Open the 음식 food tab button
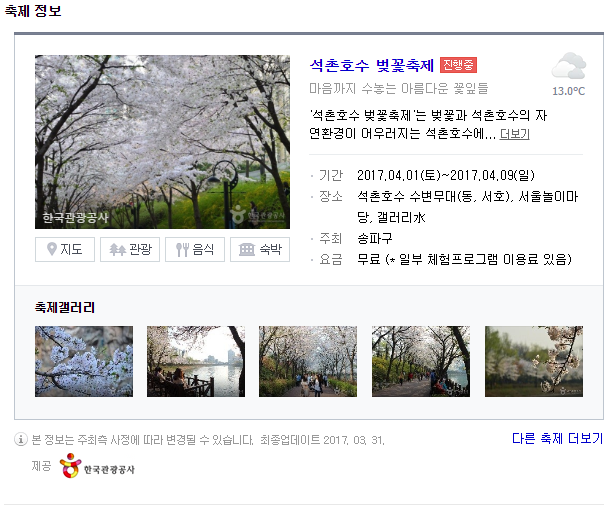Screen dimensions: 611x506 pyautogui.click(x=195, y=249)
